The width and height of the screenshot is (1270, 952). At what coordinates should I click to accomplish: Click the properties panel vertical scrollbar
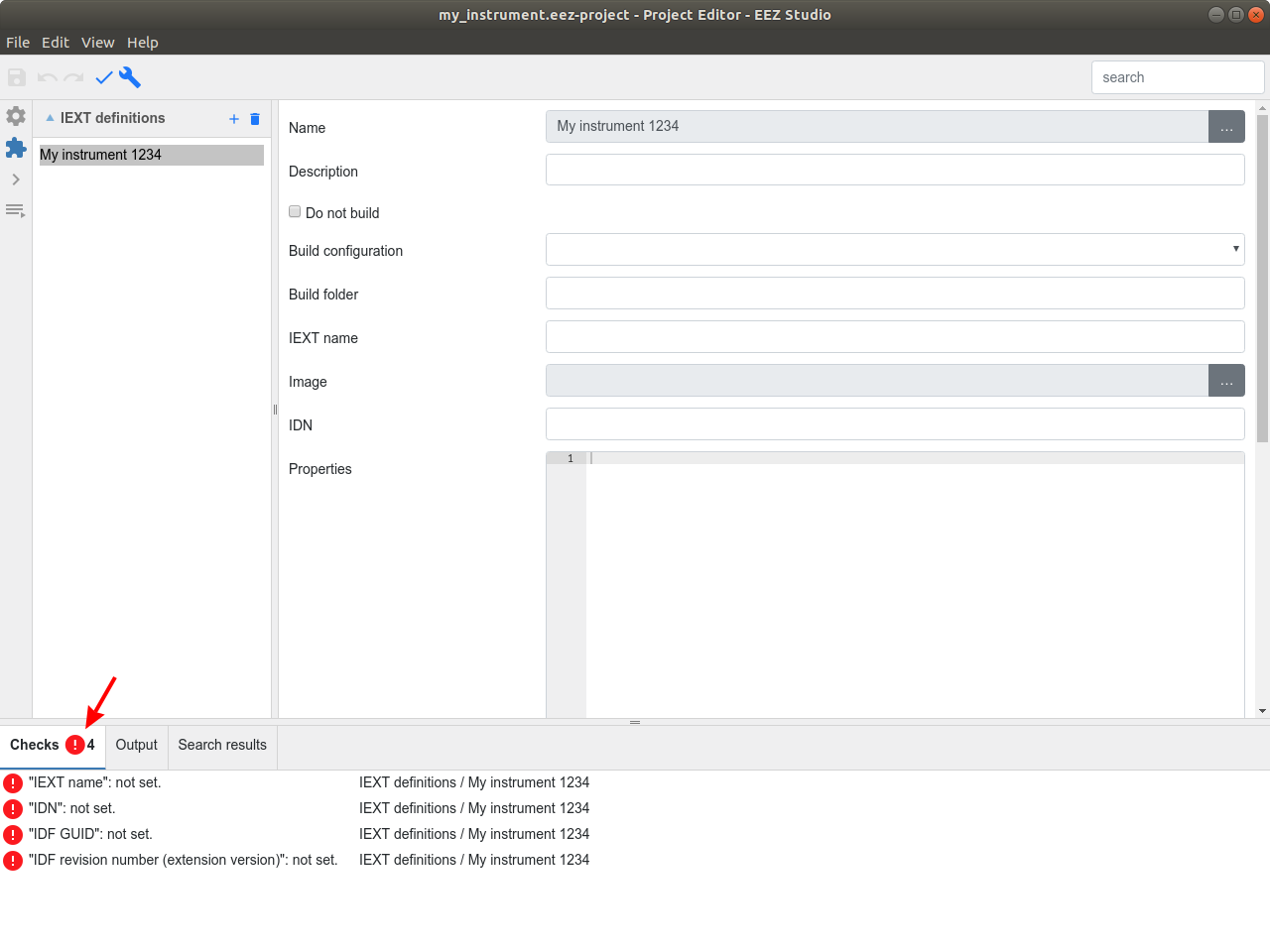click(x=1262, y=279)
